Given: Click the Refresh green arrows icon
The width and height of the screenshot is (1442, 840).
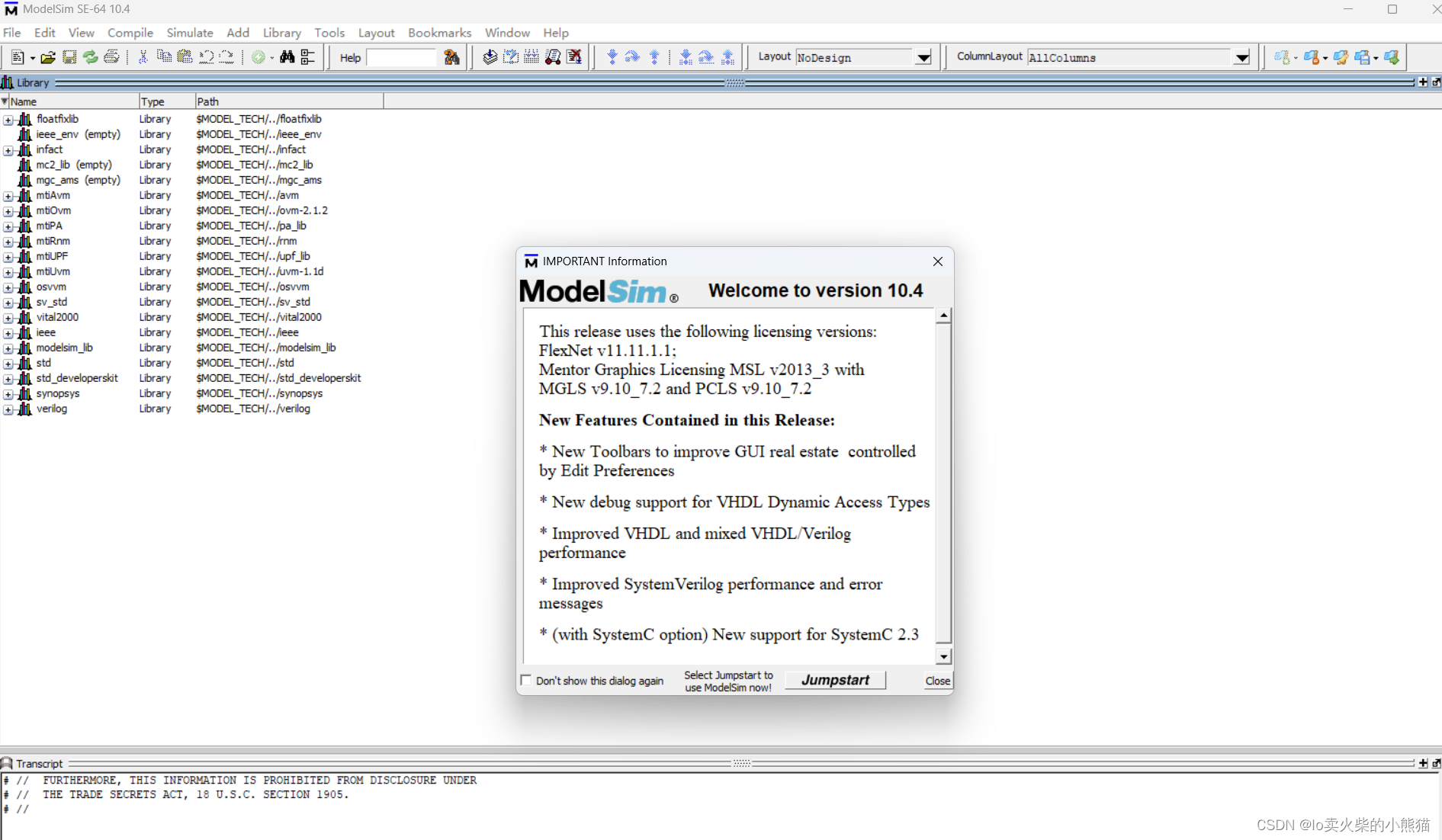Looking at the screenshot, I should [91, 57].
